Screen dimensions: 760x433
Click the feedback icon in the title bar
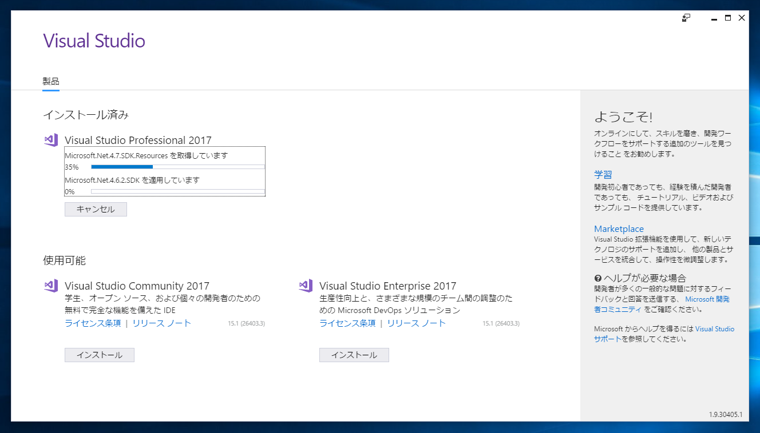[686, 18]
